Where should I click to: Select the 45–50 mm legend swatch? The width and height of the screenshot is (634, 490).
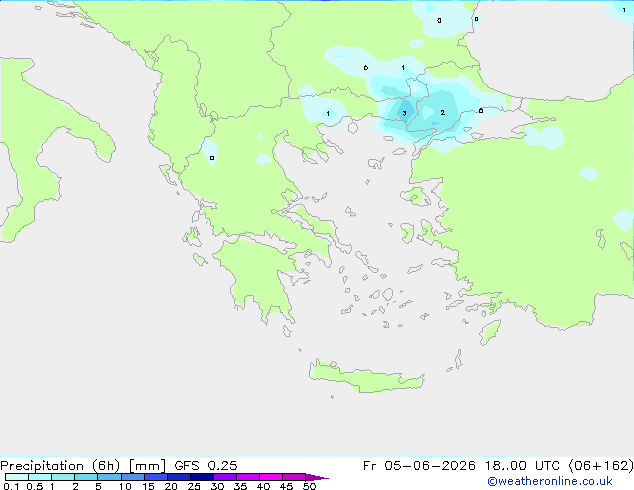294,477
